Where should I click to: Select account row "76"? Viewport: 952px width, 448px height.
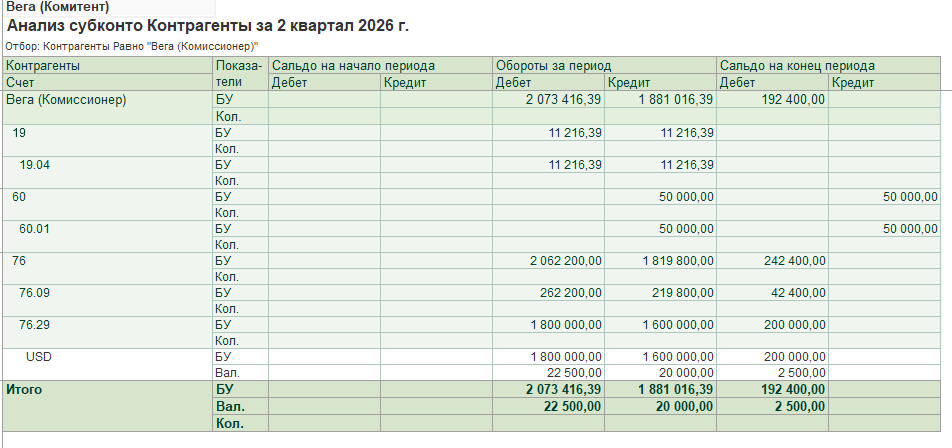pyautogui.click(x=19, y=260)
